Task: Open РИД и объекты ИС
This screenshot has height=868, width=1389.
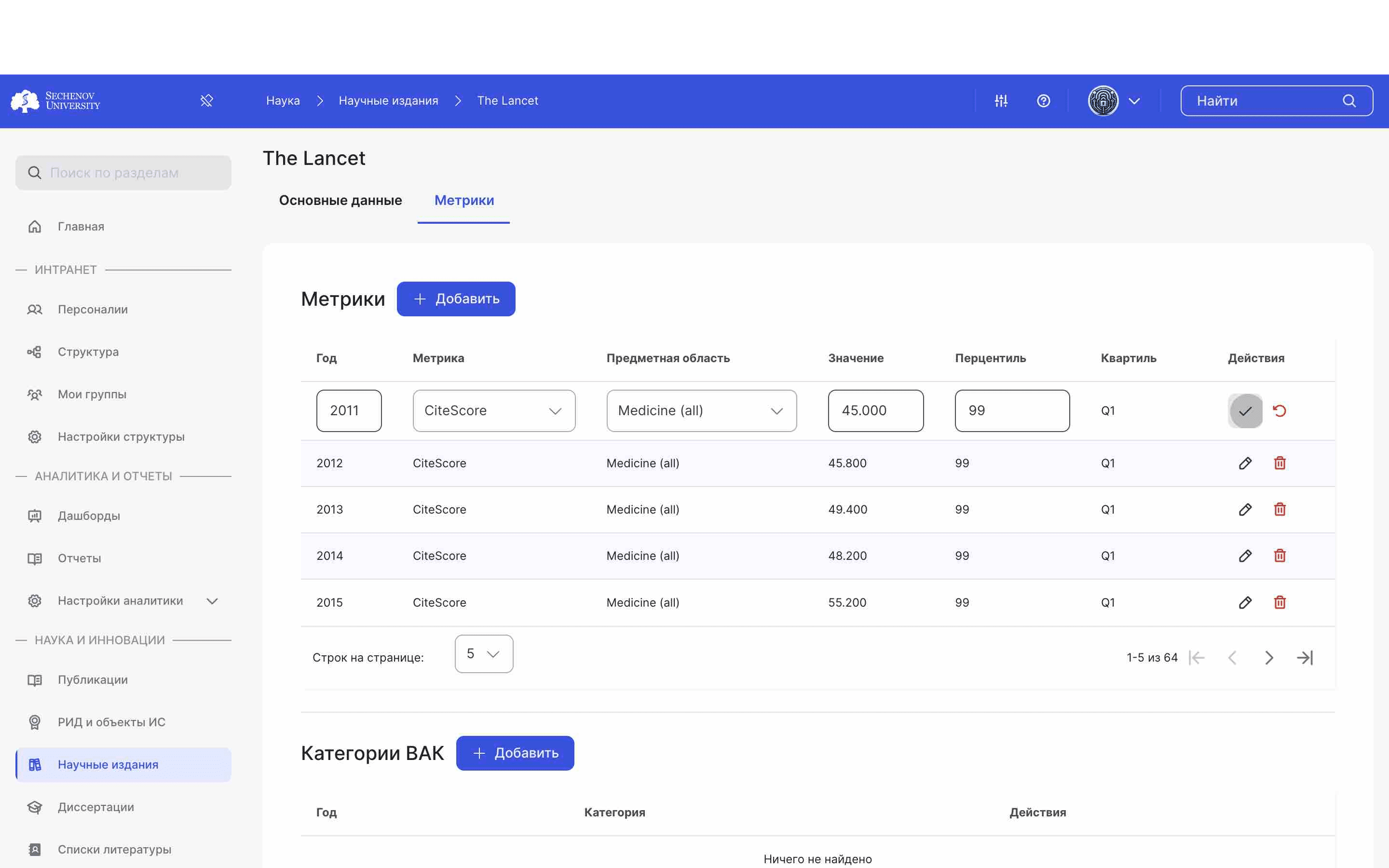Action: (123, 722)
